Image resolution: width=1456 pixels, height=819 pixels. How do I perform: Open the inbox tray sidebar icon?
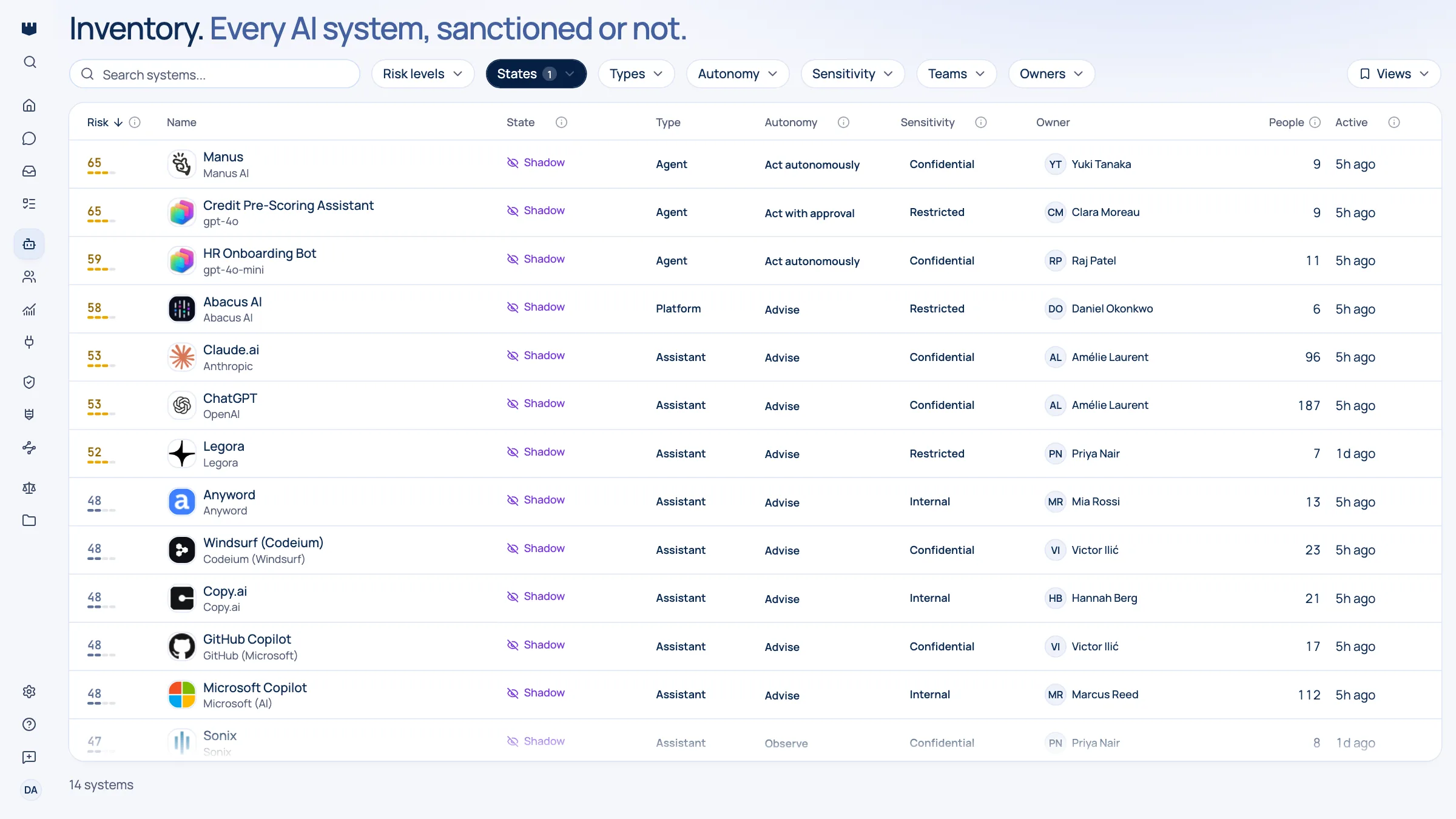[29, 171]
